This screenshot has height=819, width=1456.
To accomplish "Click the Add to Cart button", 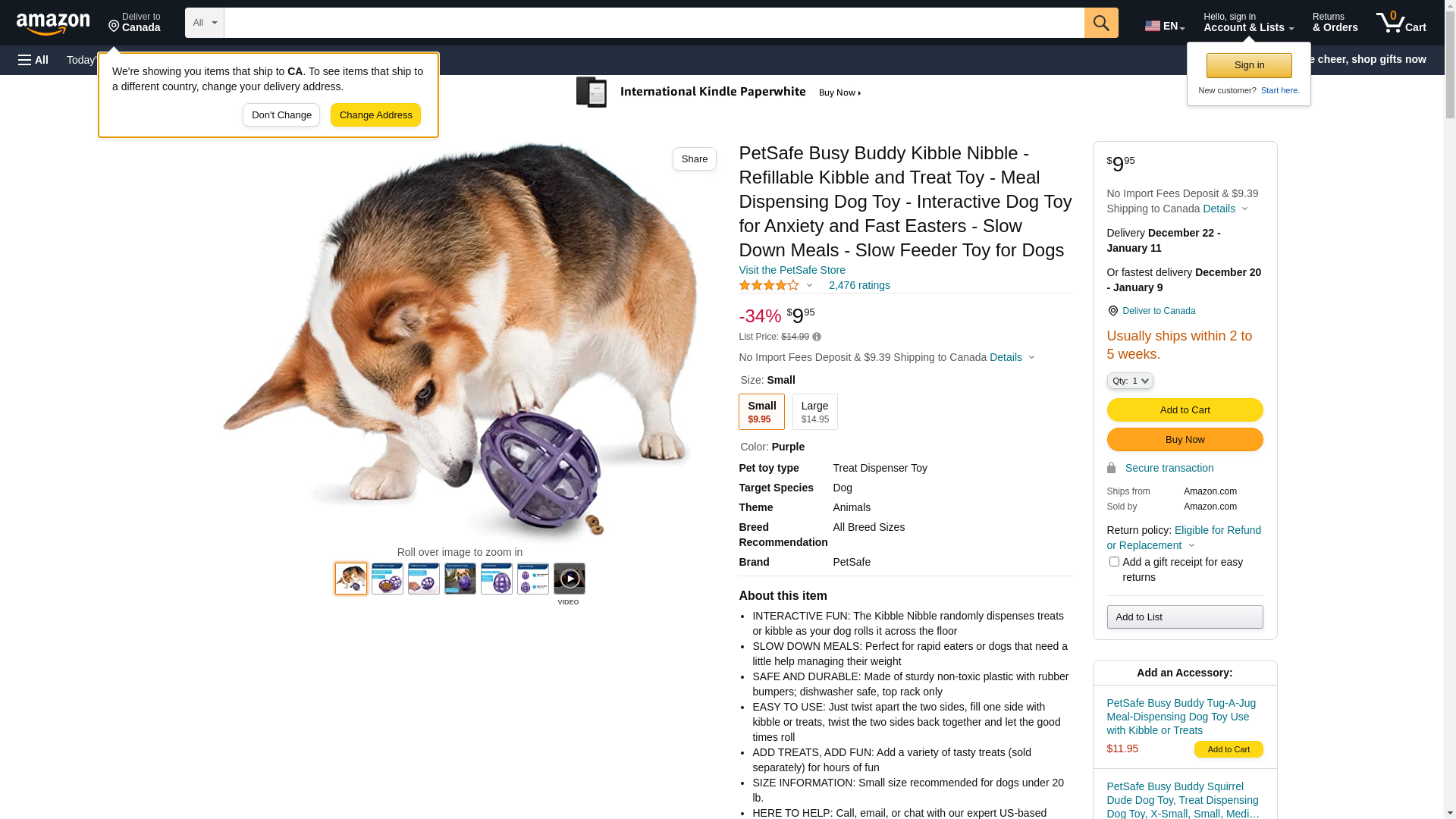I will (x=1185, y=410).
